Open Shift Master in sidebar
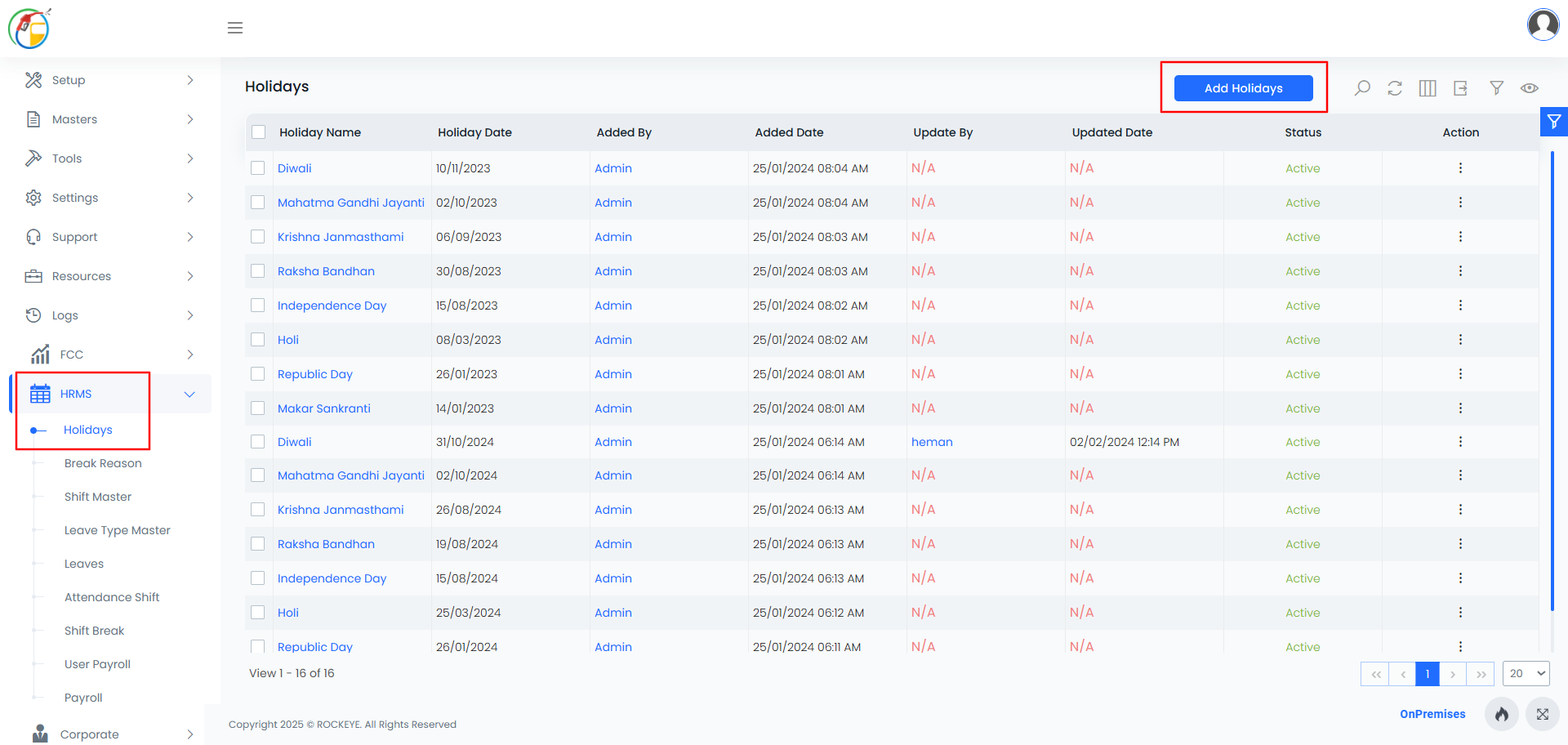Image resolution: width=1568 pixels, height=745 pixels. (x=98, y=497)
